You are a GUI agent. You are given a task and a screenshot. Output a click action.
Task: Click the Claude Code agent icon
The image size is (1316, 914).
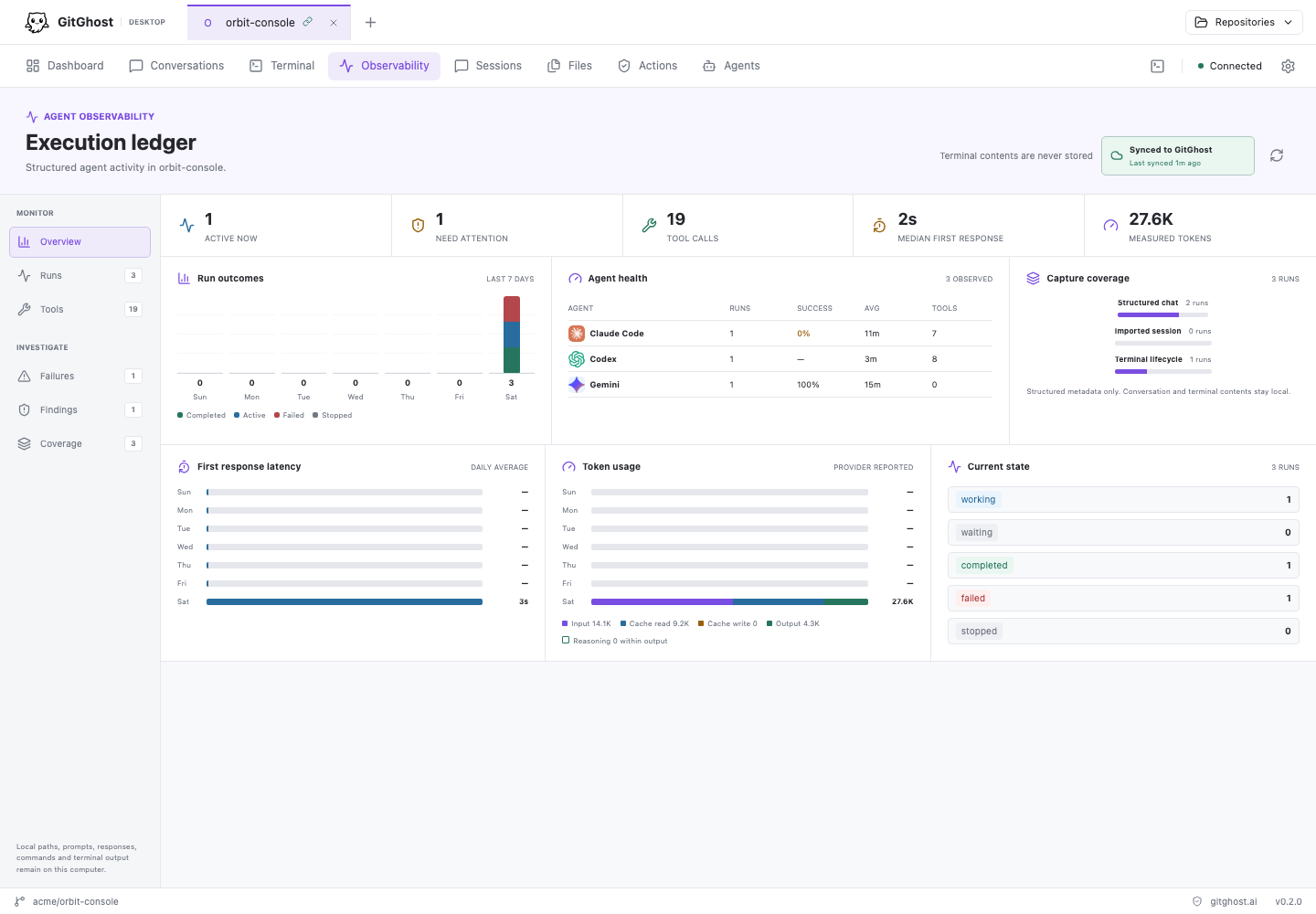pyautogui.click(x=577, y=334)
